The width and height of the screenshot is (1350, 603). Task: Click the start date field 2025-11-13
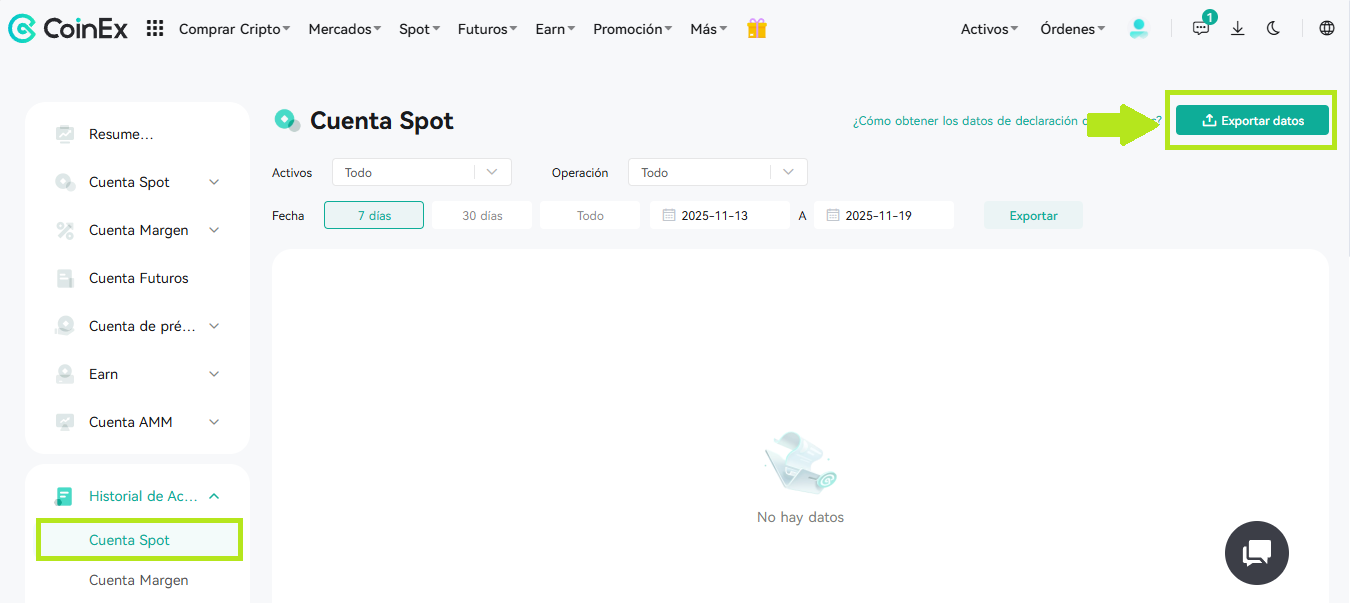(720, 215)
